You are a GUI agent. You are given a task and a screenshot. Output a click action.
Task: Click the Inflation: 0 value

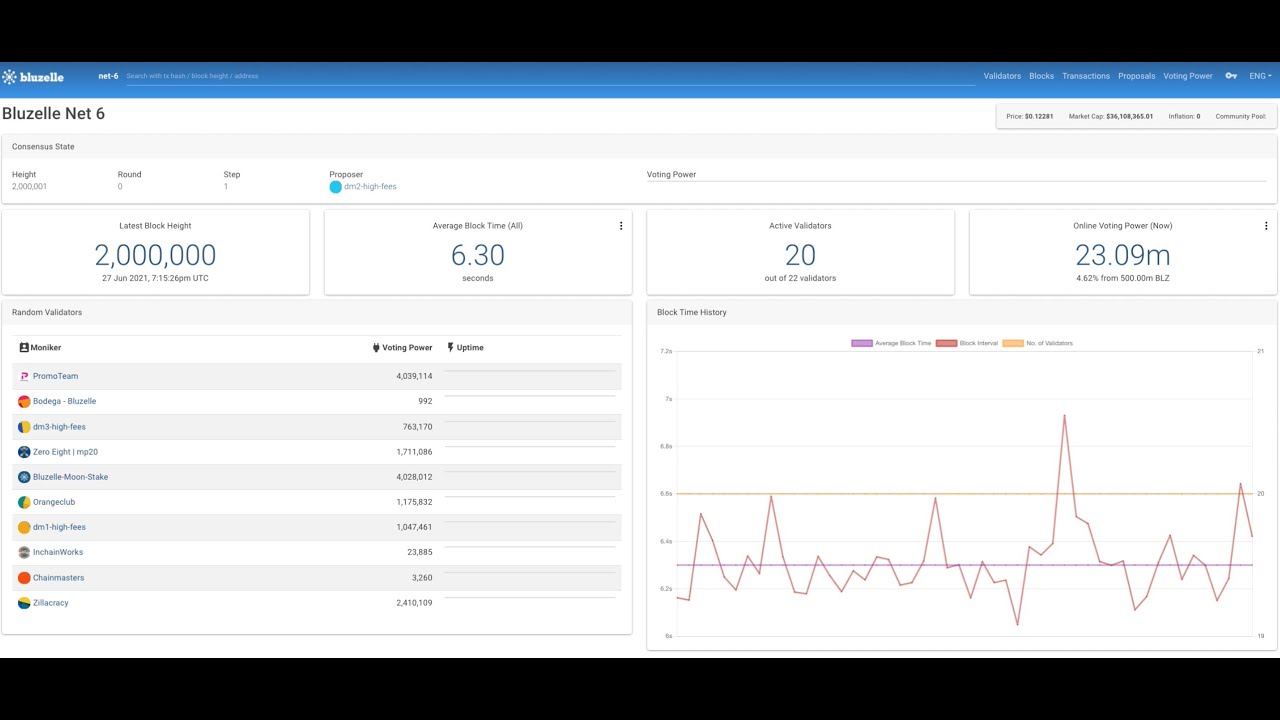point(1184,116)
